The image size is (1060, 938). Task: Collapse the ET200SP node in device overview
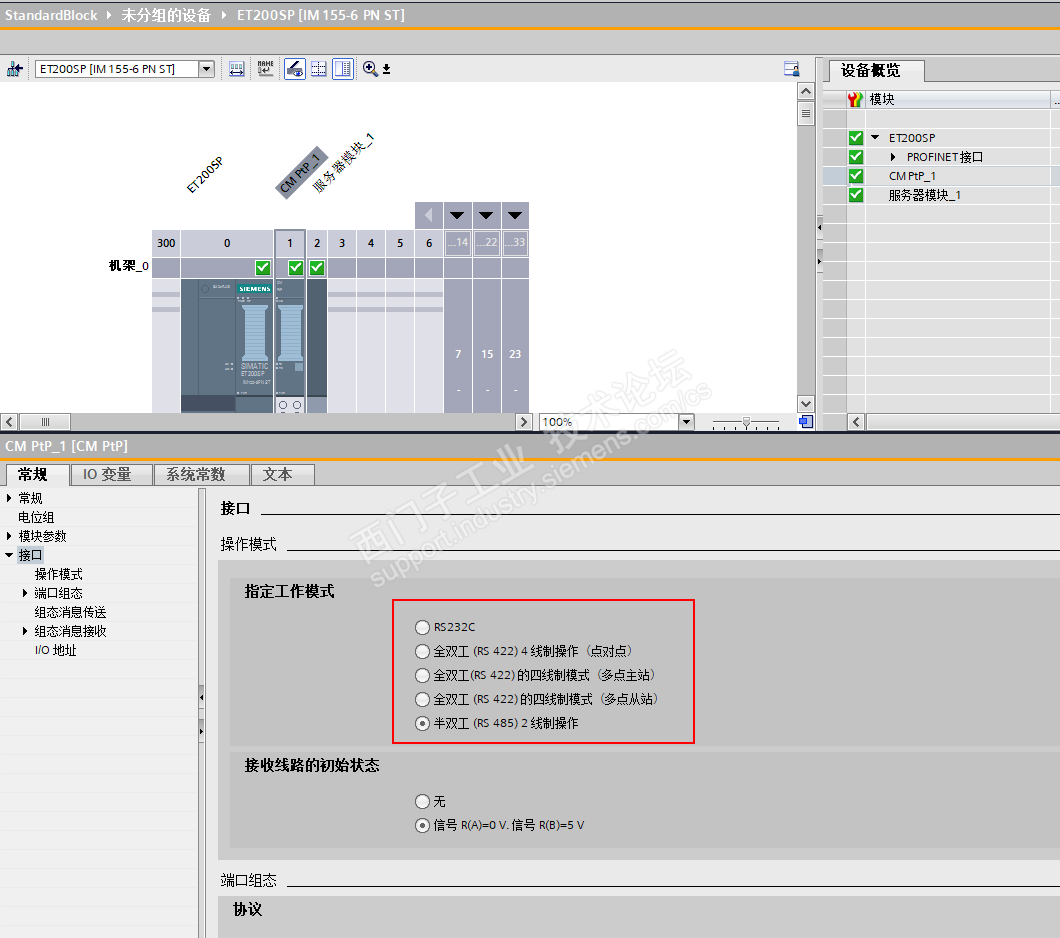(x=875, y=137)
